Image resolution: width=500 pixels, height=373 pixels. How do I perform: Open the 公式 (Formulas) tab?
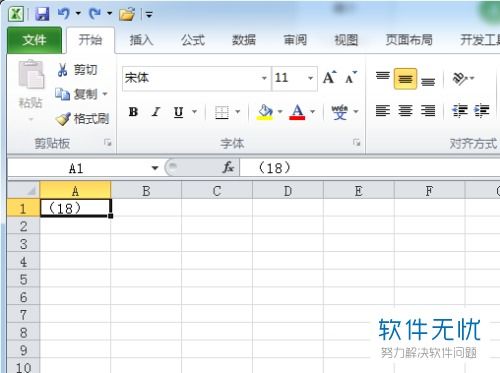click(x=193, y=40)
